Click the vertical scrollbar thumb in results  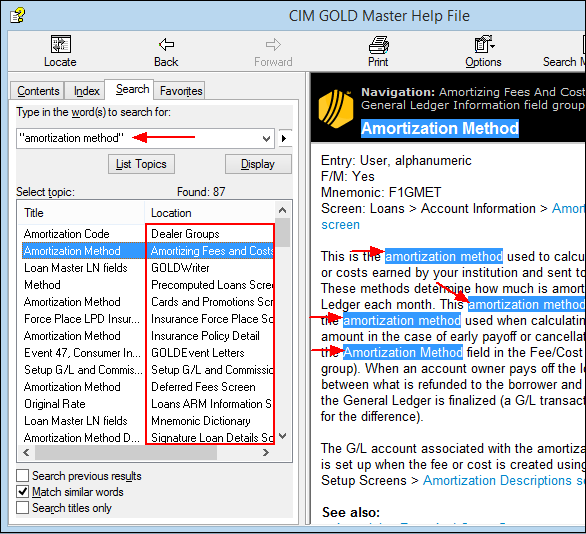click(283, 232)
